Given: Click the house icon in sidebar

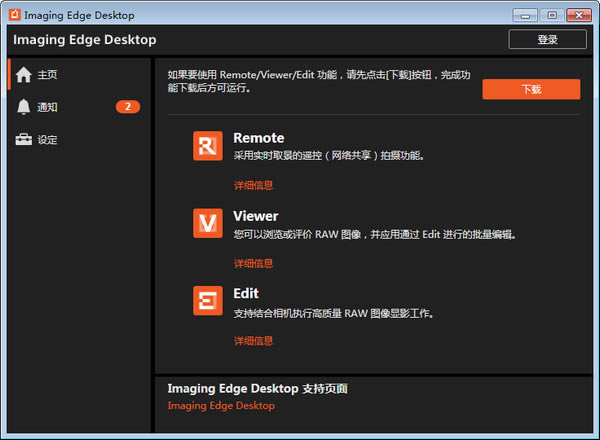Looking at the screenshot, I should tap(24, 74).
